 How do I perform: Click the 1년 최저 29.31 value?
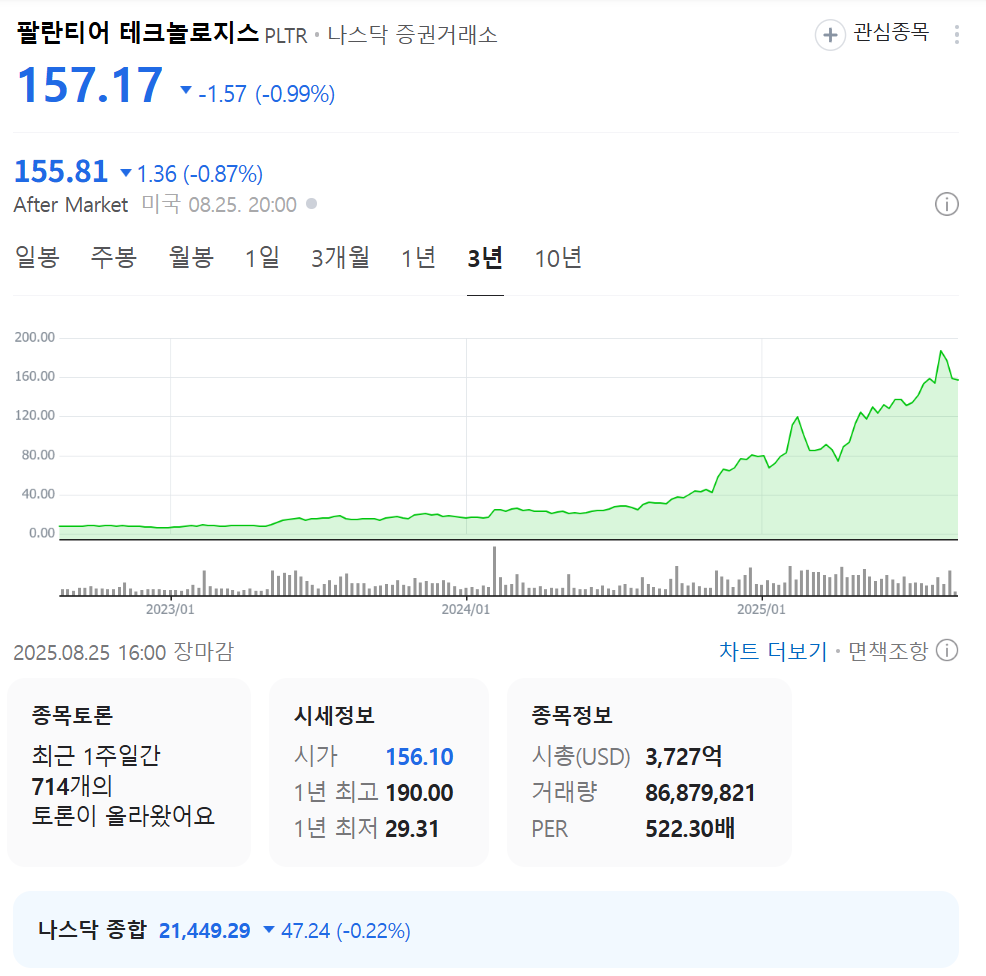[x=412, y=828]
